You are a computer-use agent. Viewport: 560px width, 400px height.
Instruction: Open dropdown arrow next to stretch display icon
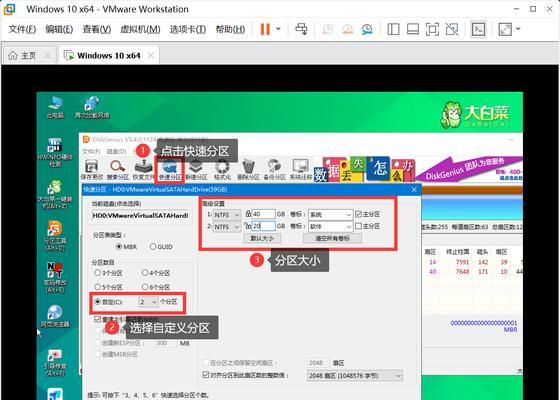click(518, 29)
